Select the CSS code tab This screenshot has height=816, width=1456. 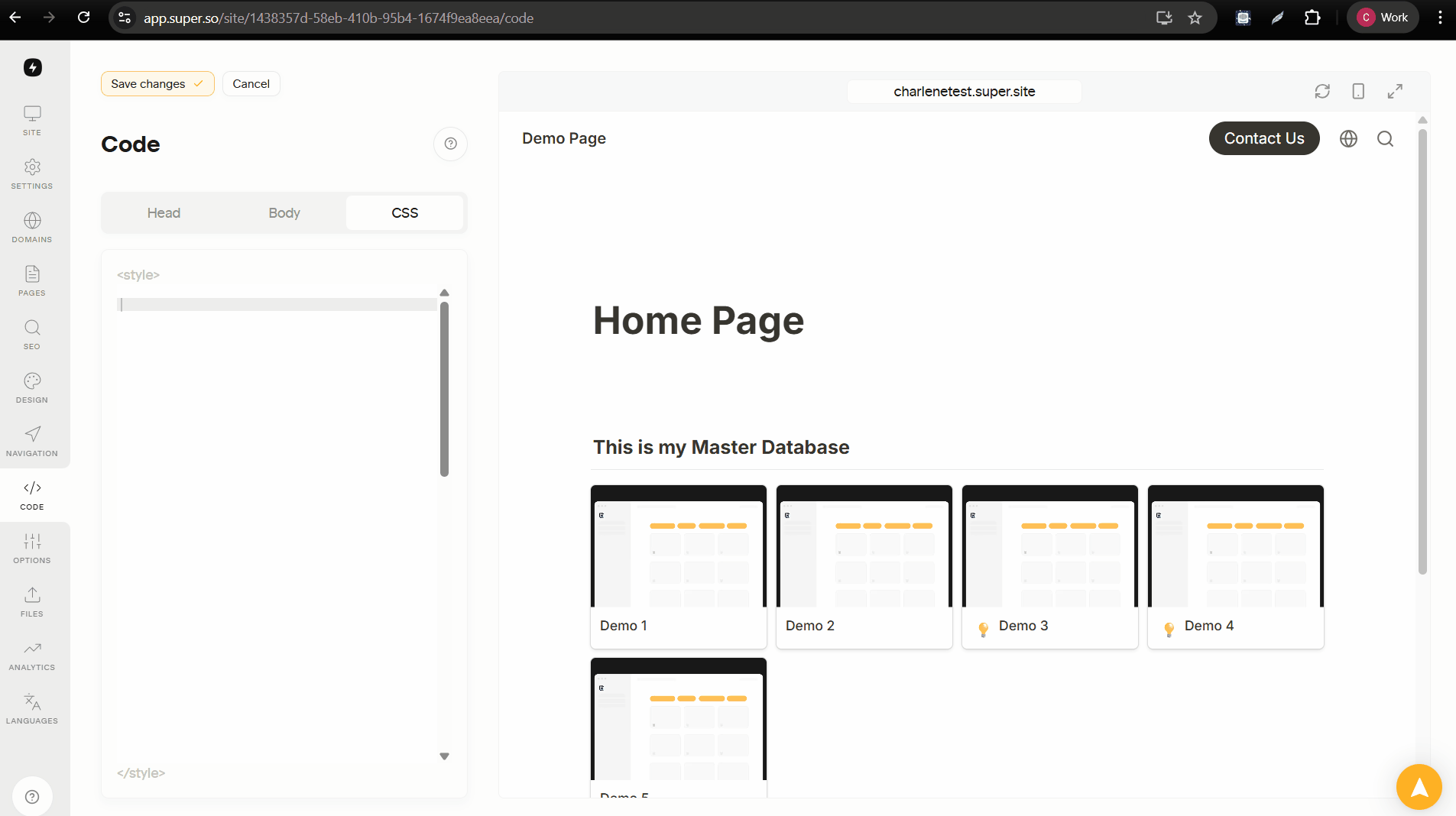[x=405, y=213]
